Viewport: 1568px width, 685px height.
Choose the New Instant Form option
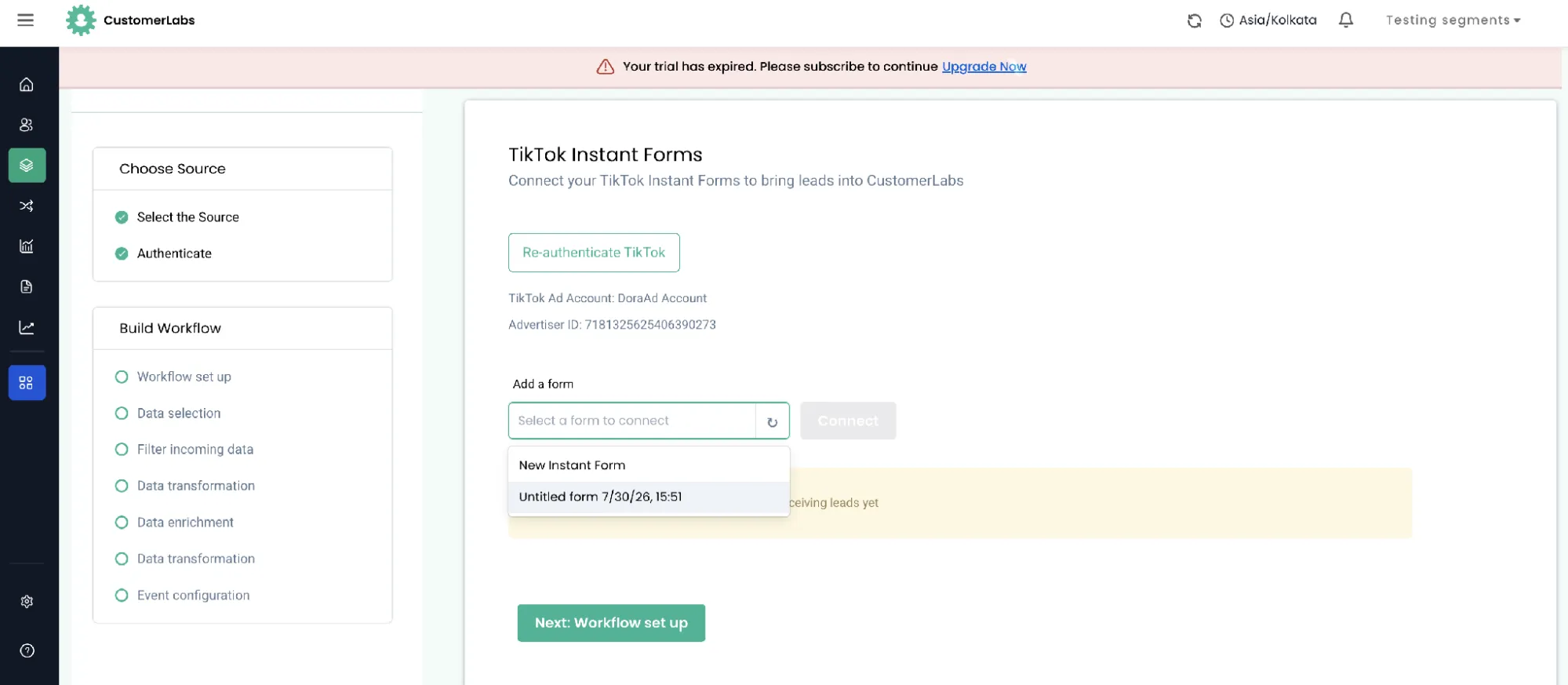pyautogui.click(x=649, y=465)
